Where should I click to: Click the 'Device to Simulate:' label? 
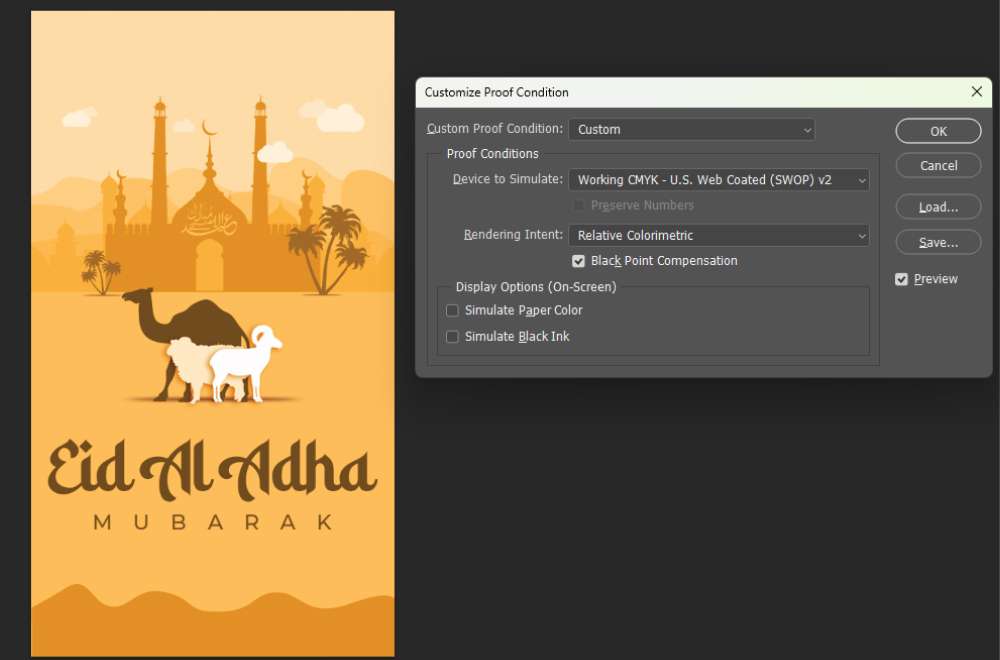click(x=508, y=179)
